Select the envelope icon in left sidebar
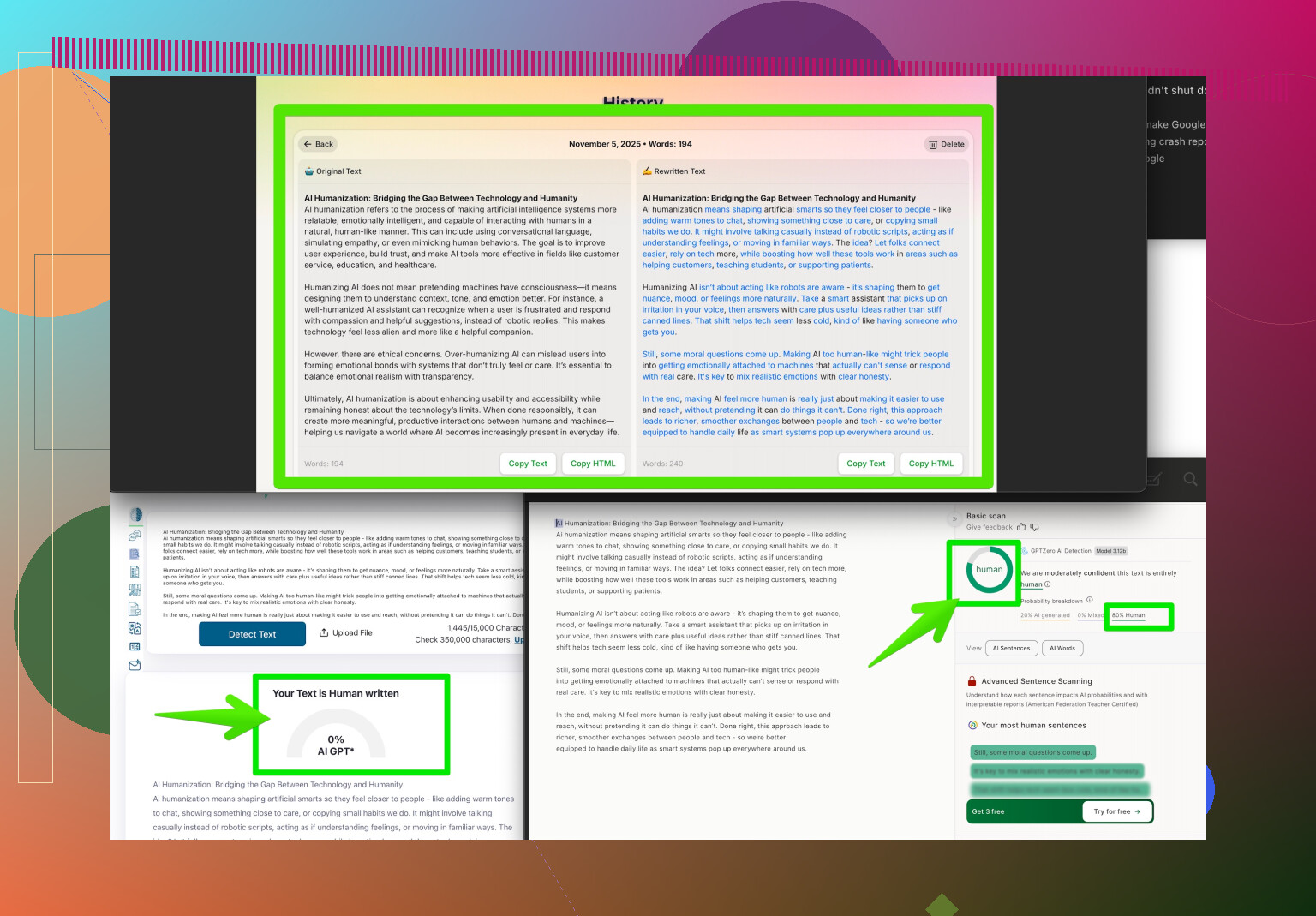The width and height of the screenshot is (1316, 916). (x=135, y=665)
